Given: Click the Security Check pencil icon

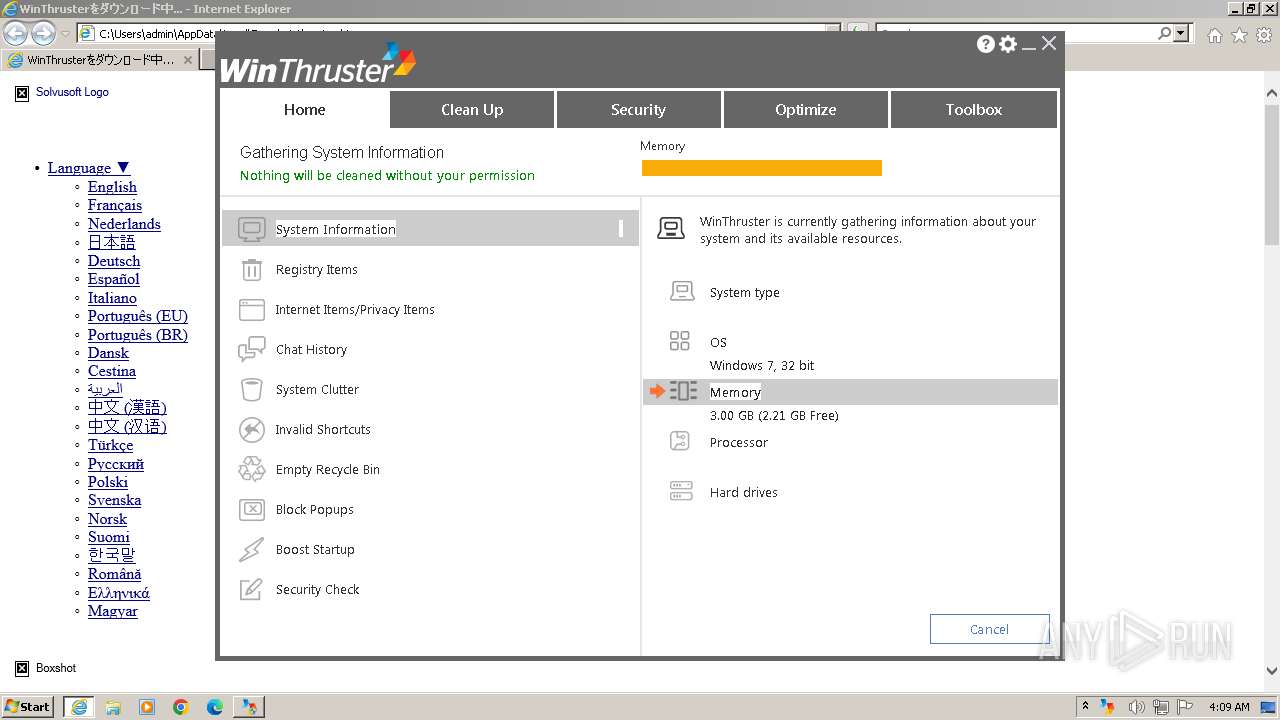Looking at the screenshot, I should (252, 589).
